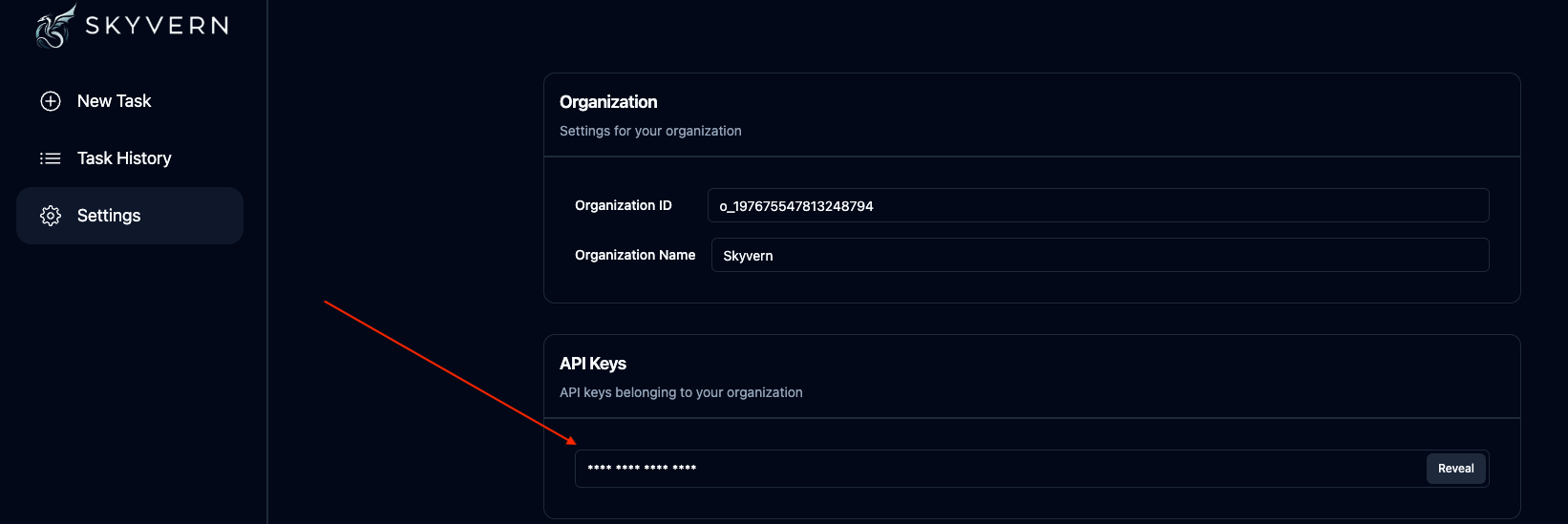This screenshot has width=1568, height=524.
Task: Click the red arrow annotation's tip
Action: pyautogui.click(x=574, y=443)
